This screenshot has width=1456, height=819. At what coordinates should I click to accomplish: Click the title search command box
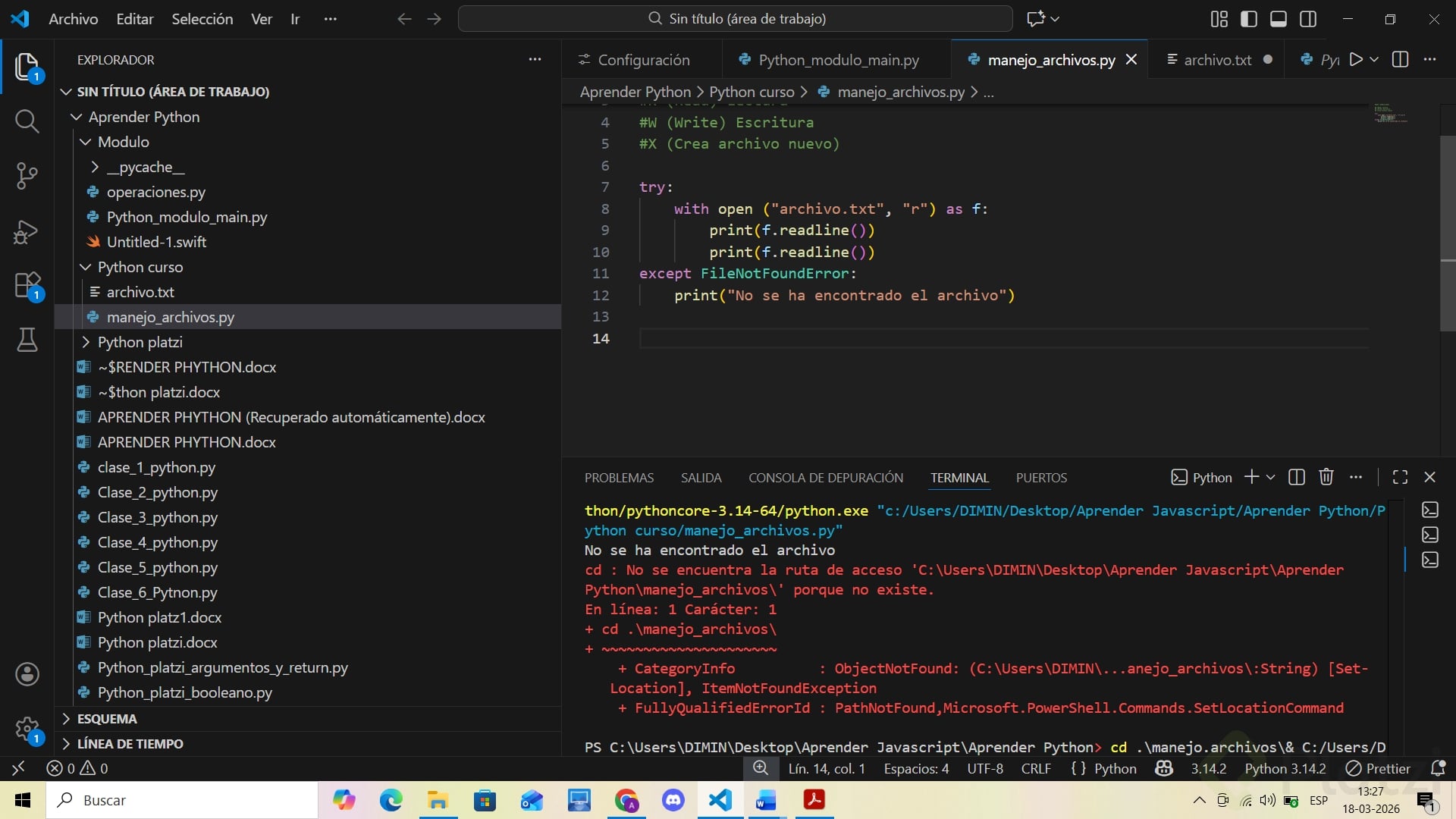tap(735, 19)
